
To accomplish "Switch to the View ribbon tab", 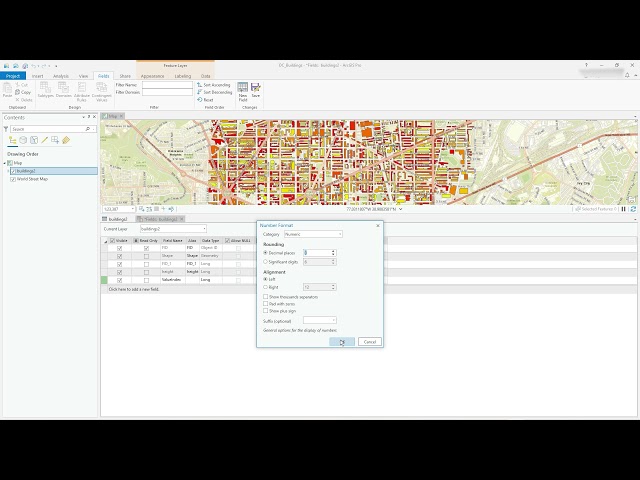I will (x=83, y=76).
